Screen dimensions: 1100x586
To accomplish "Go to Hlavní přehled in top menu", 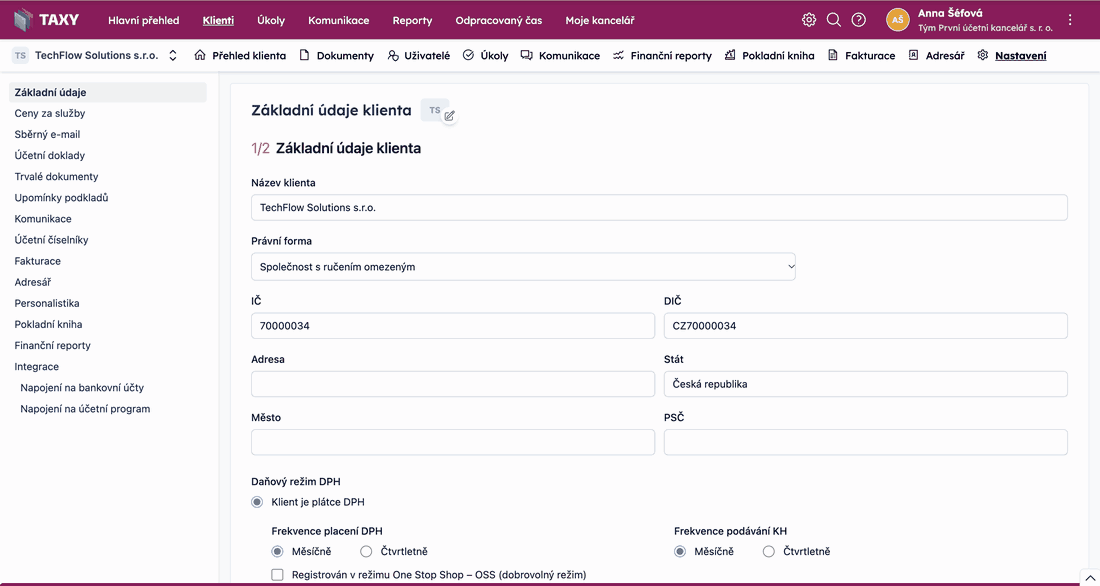I will click(144, 20).
